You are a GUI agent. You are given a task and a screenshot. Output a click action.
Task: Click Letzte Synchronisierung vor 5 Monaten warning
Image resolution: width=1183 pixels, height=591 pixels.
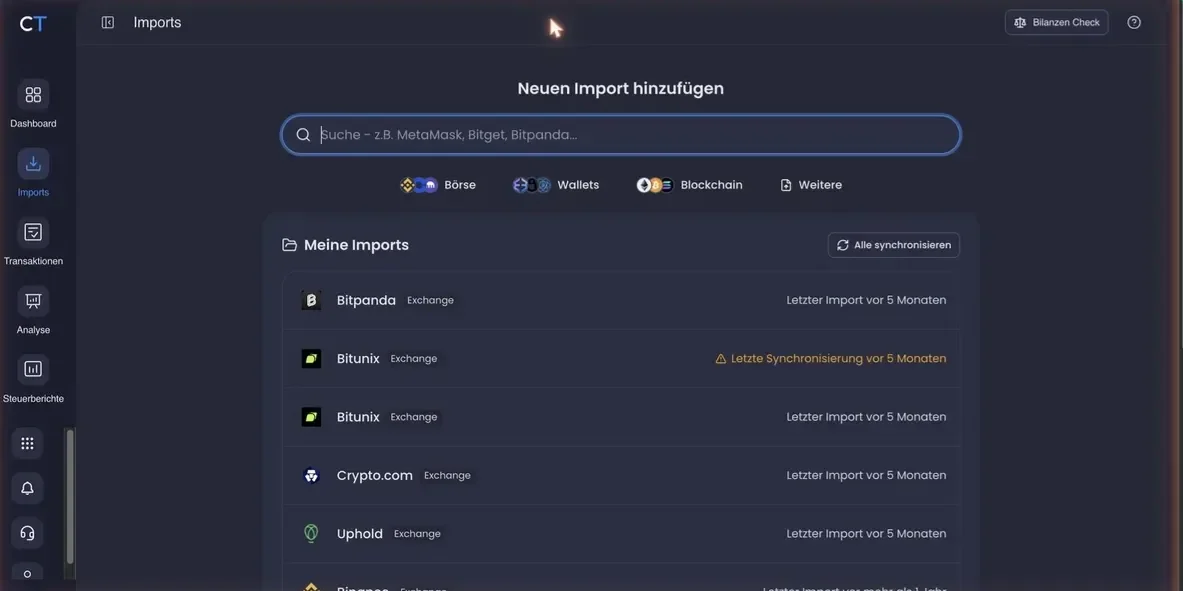(x=831, y=359)
